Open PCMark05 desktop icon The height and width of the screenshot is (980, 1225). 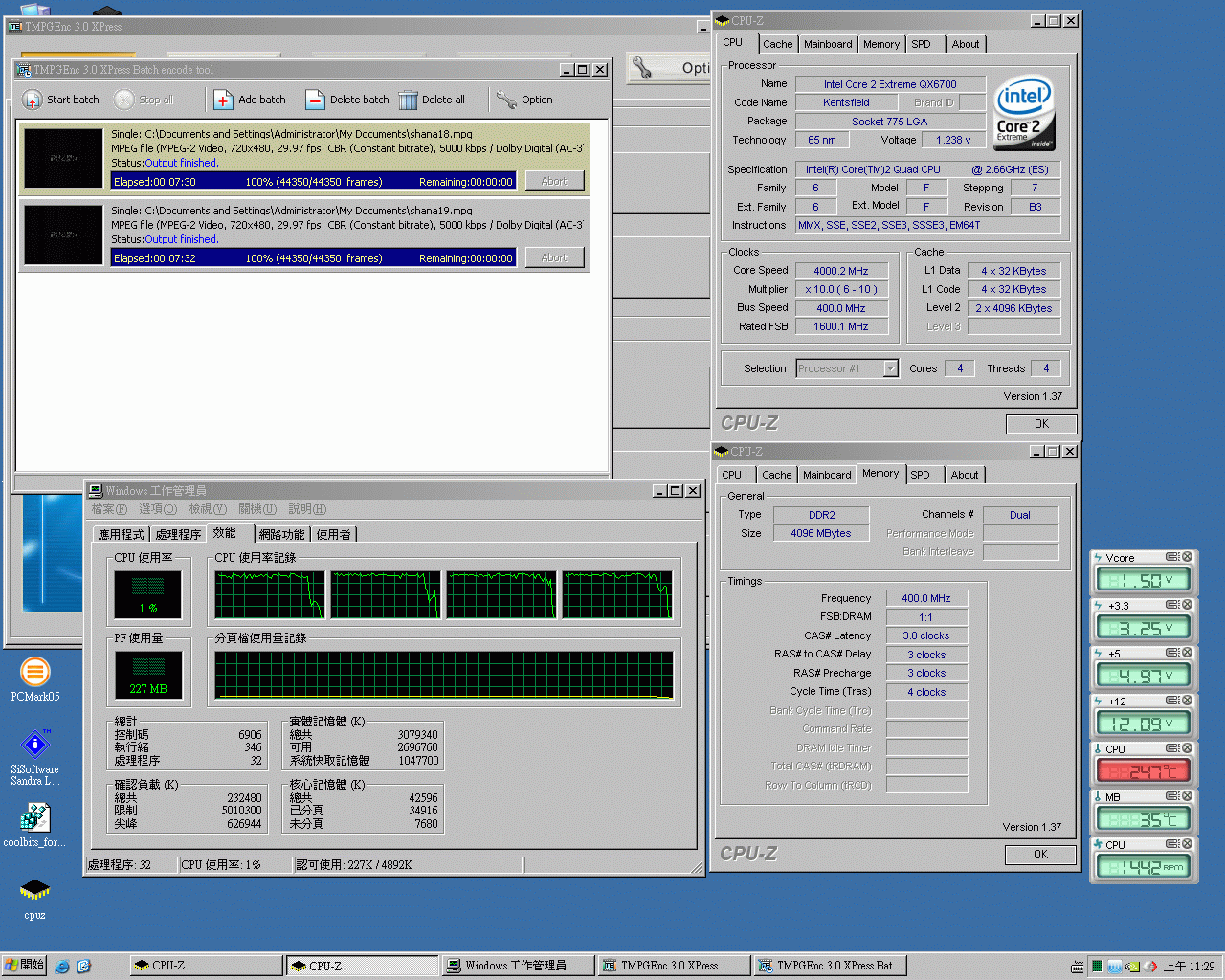[35, 679]
